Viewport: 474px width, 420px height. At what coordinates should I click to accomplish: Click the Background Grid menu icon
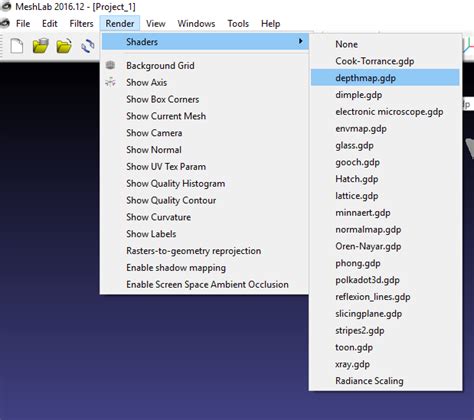(110, 65)
